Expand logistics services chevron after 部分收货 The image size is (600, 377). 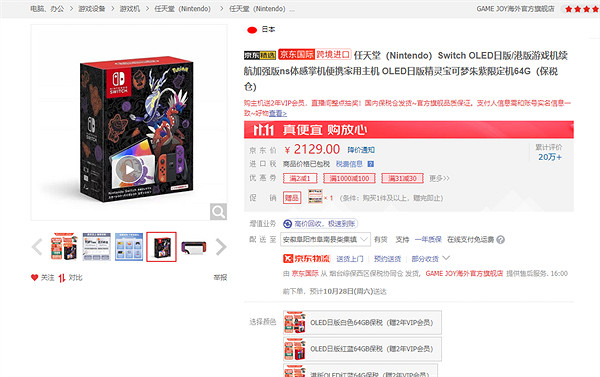pos(446,258)
